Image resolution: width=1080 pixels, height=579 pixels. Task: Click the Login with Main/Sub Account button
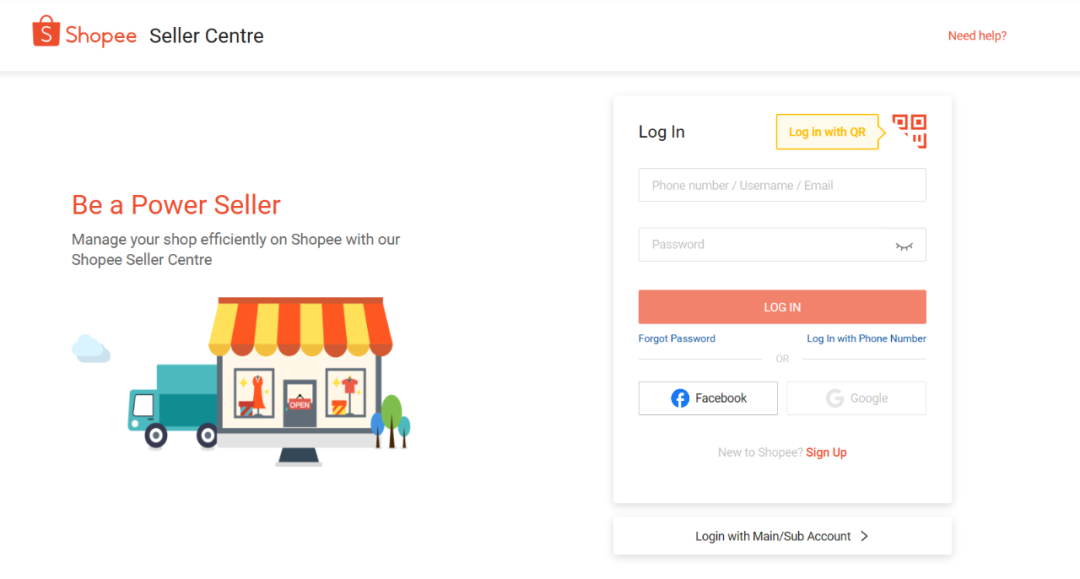(x=782, y=536)
